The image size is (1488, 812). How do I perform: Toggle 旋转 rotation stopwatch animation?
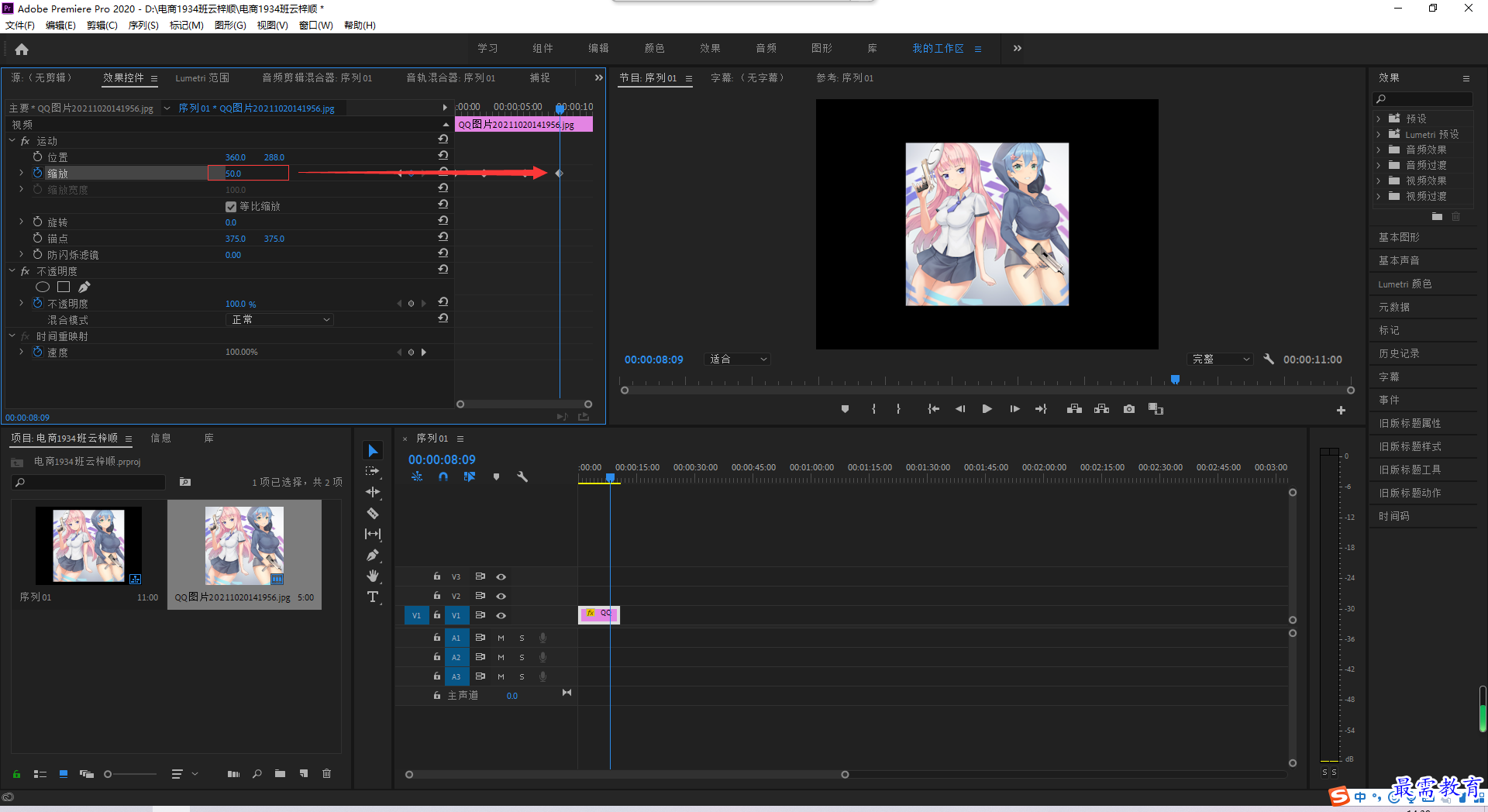(x=38, y=222)
